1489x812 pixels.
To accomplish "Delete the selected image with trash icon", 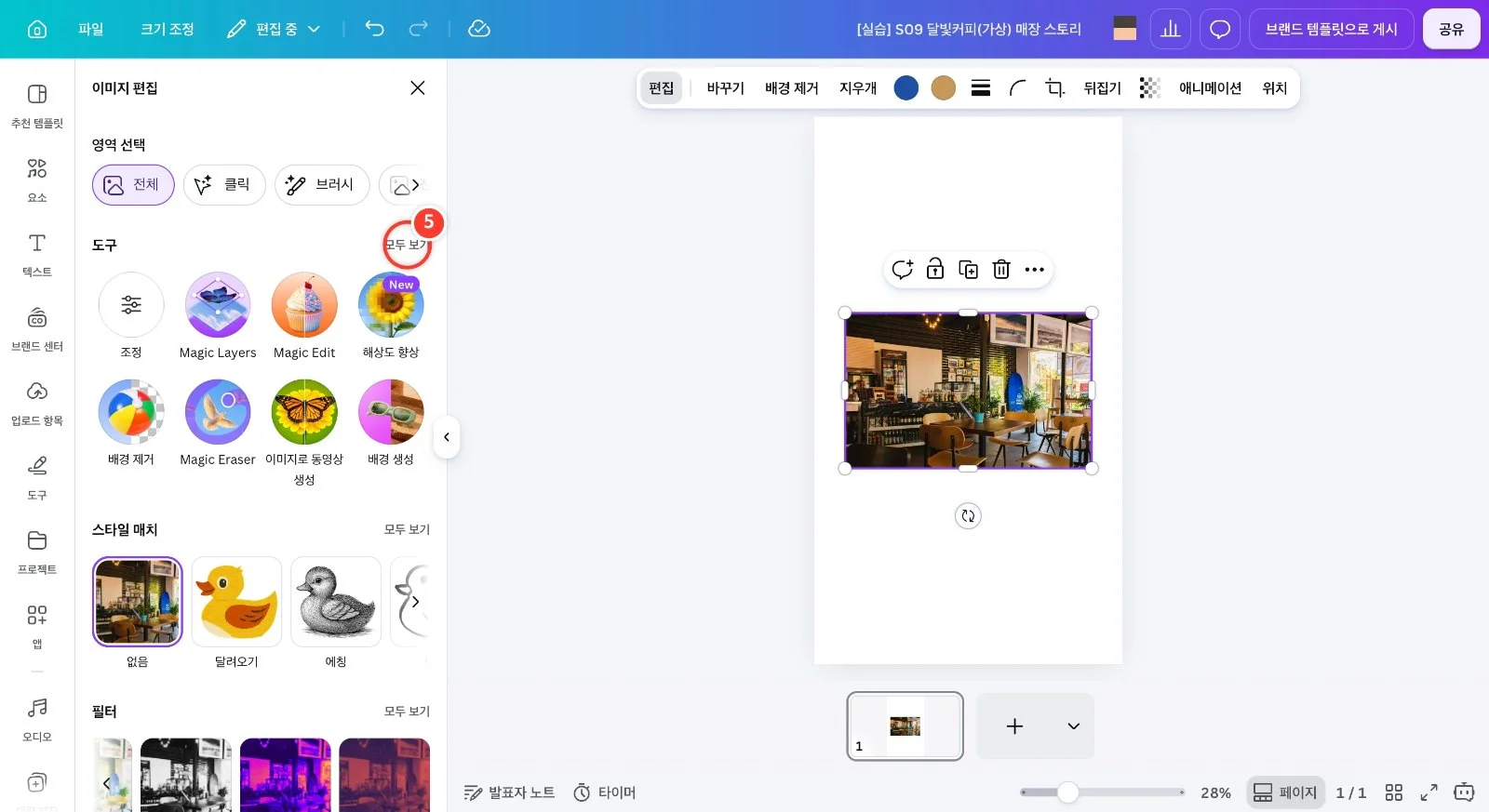I will click(1001, 269).
